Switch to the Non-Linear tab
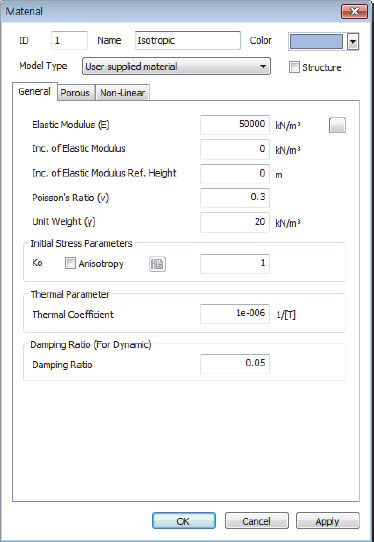The image size is (374, 542). pyautogui.click(x=122, y=93)
